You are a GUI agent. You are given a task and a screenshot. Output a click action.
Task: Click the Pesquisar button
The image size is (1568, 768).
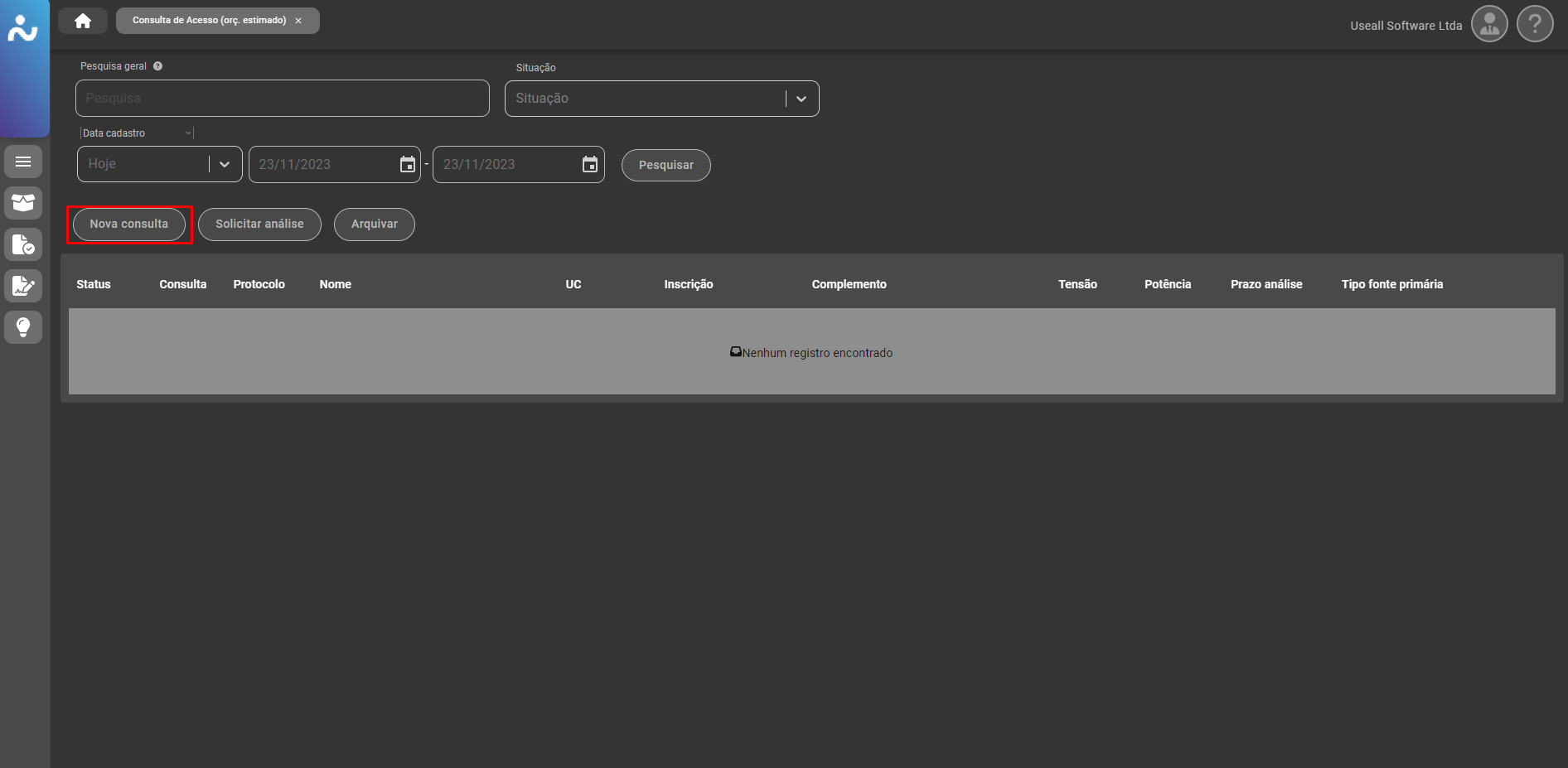[665, 165]
